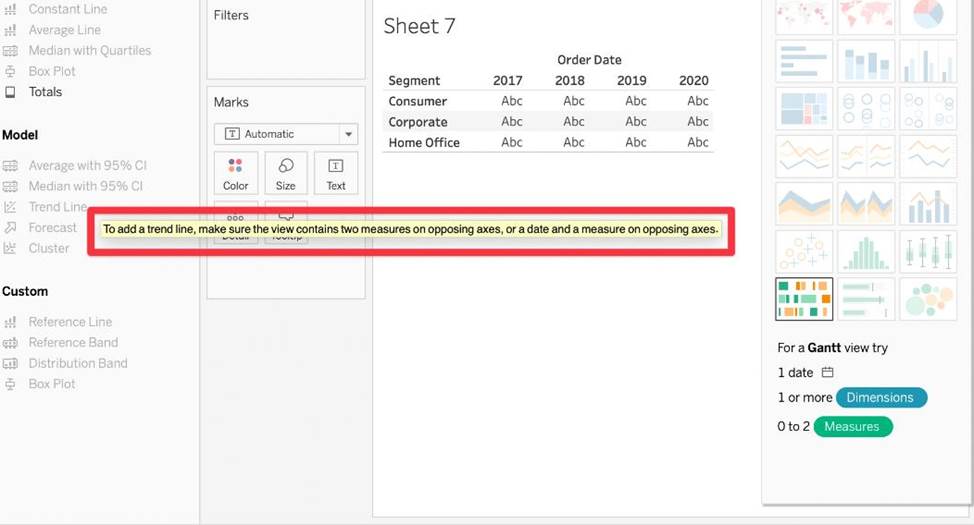Viewport: 974px width, 525px height.
Task: Click the Size button in Marks card
Action: [x=286, y=173]
